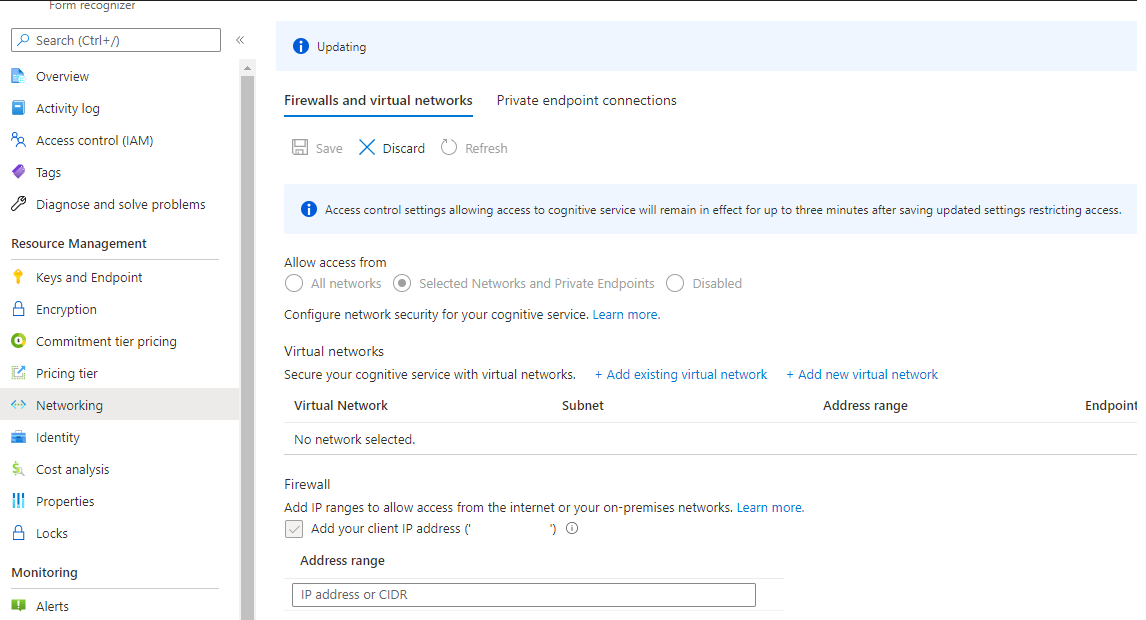The width and height of the screenshot is (1146, 620).
Task: Click the Refresh icon in toolbar
Action: pos(447,147)
